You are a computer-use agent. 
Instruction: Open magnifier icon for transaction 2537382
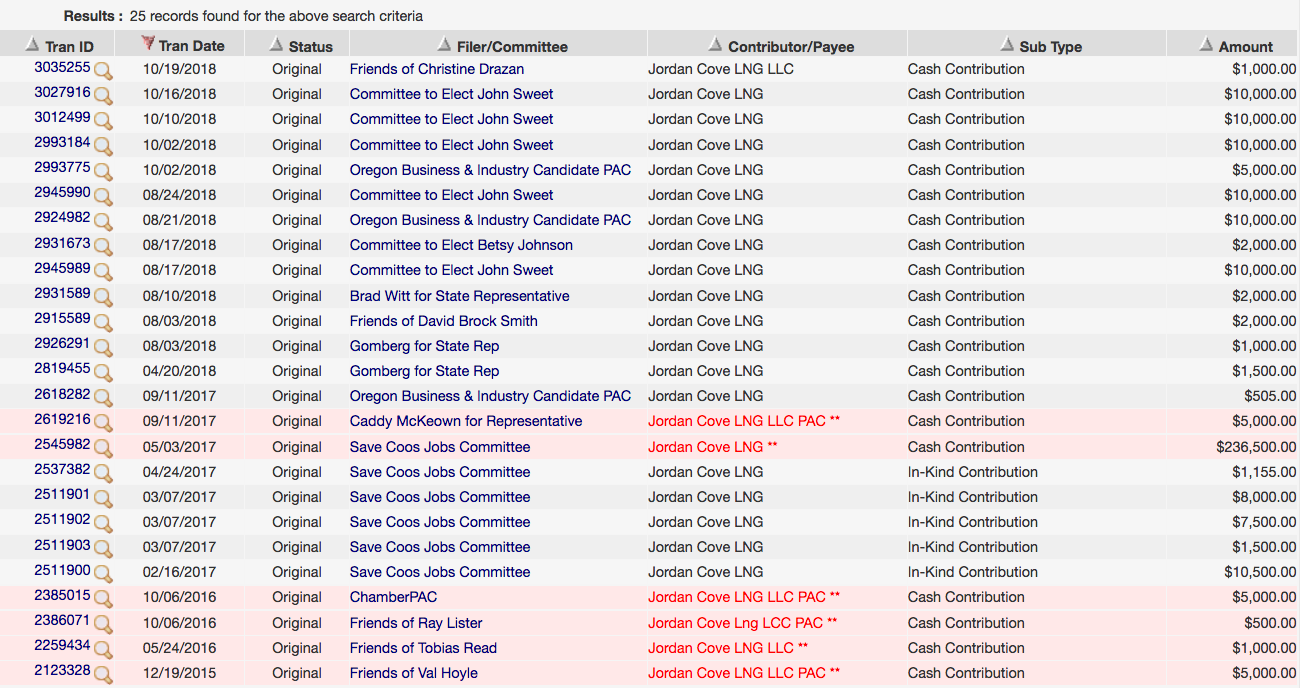pos(103,474)
